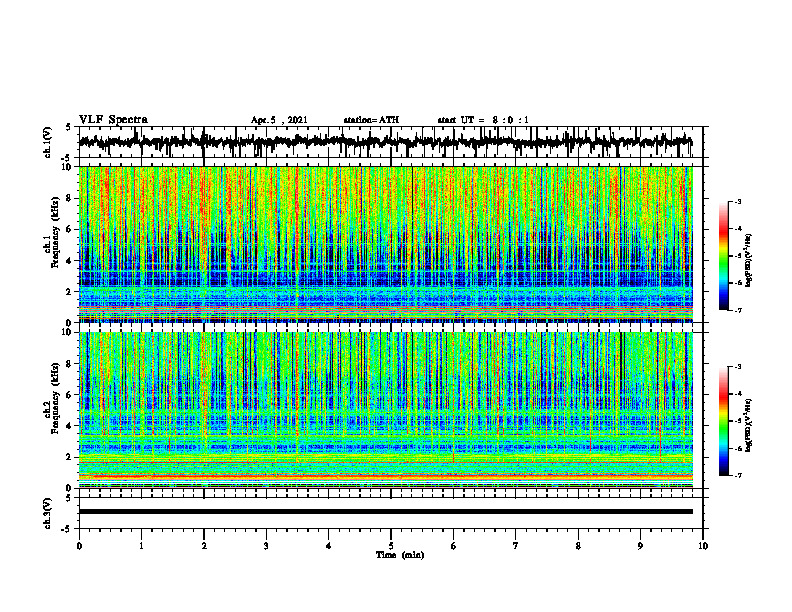This screenshot has height=612, width=792.
Task: Click the "1" tick on the time axis
Action: tap(141, 546)
